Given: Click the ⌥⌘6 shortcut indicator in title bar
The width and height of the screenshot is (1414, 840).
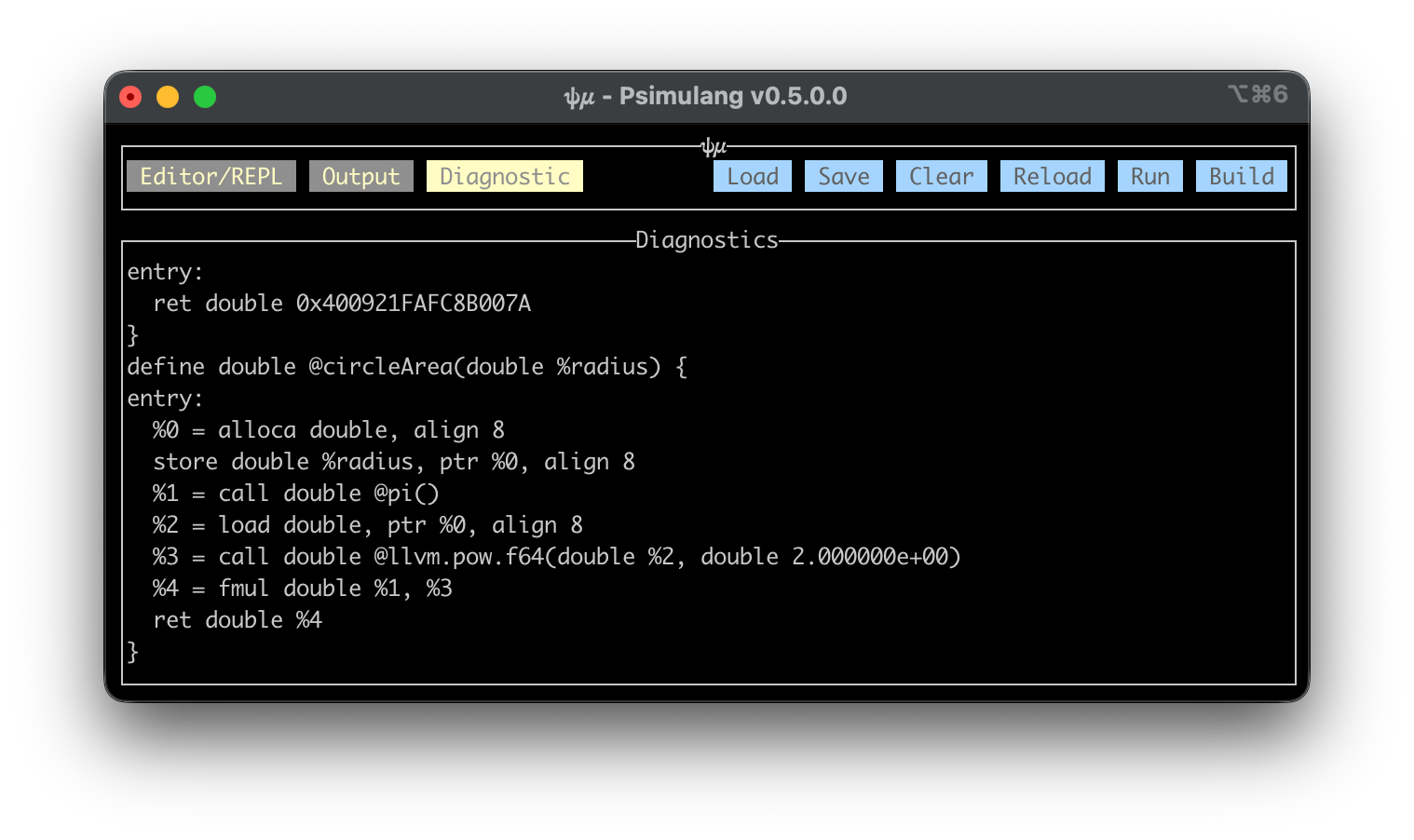Looking at the screenshot, I should pyautogui.click(x=1258, y=95).
